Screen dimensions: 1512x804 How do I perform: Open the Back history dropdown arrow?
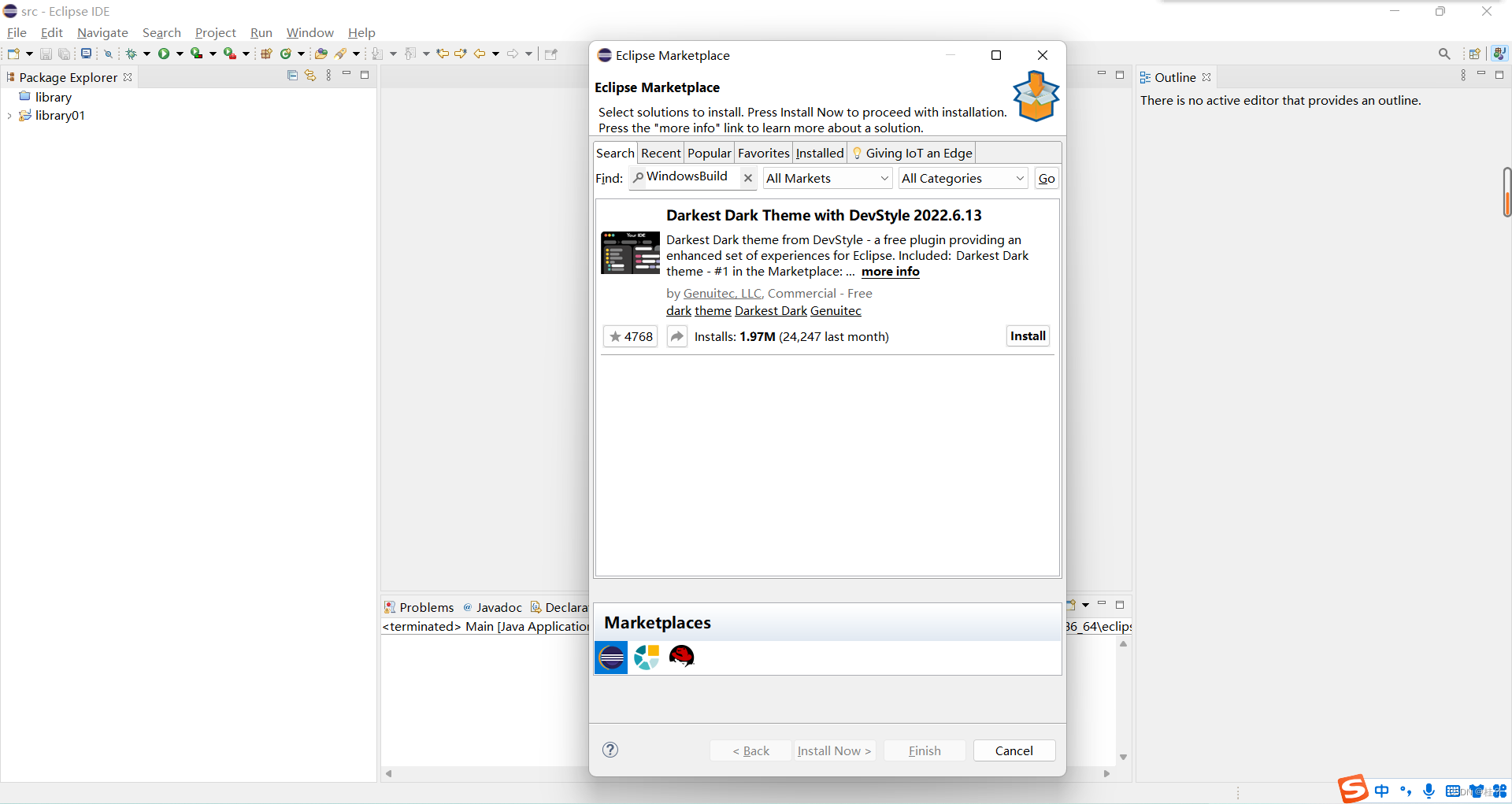click(495, 54)
